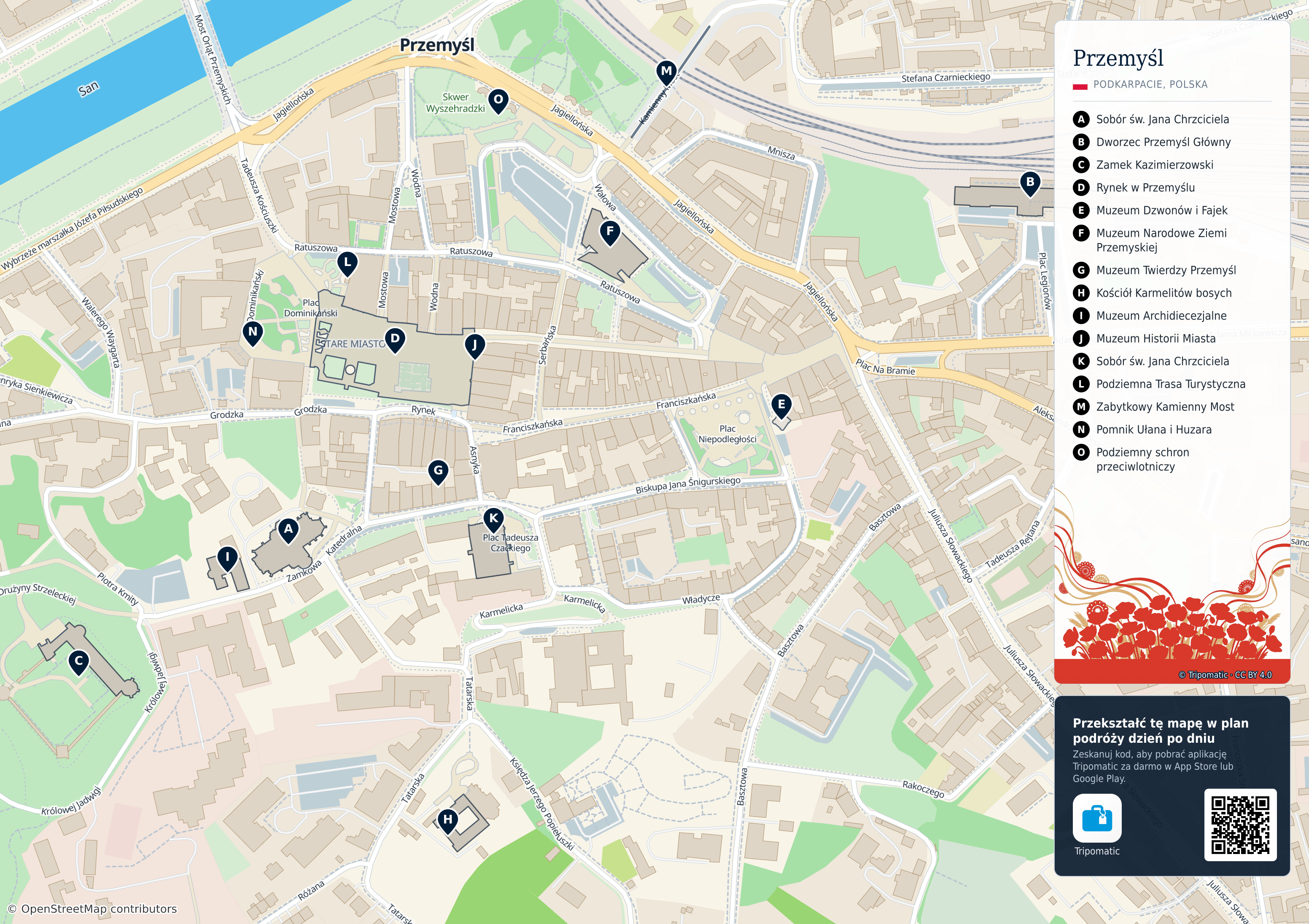Click marker K at Plac Tadeusza Czackiego

click(493, 519)
